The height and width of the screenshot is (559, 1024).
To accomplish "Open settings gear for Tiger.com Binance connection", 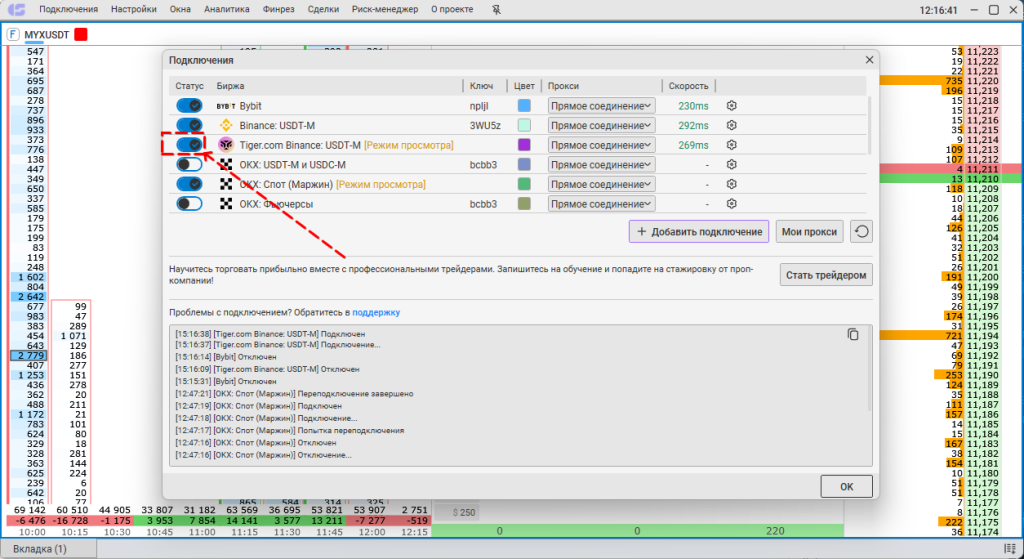I will point(731,145).
